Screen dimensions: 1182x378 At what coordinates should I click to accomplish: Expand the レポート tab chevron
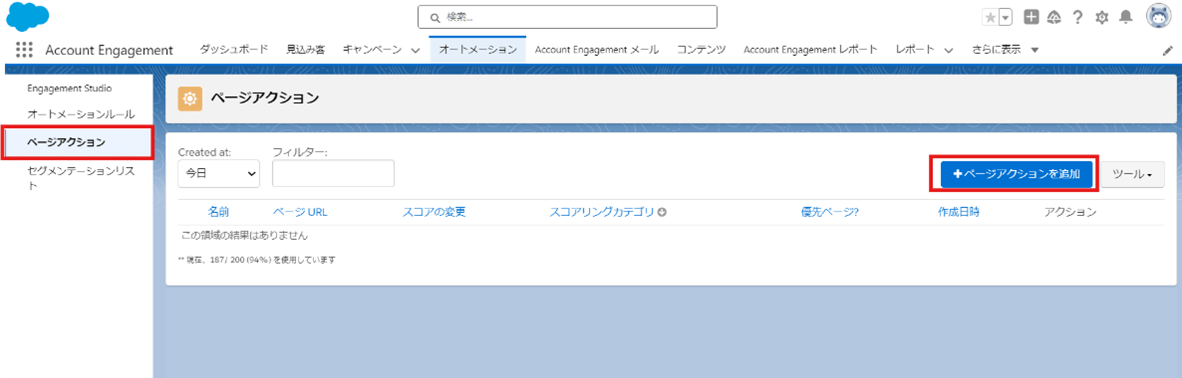pos(948,51)
